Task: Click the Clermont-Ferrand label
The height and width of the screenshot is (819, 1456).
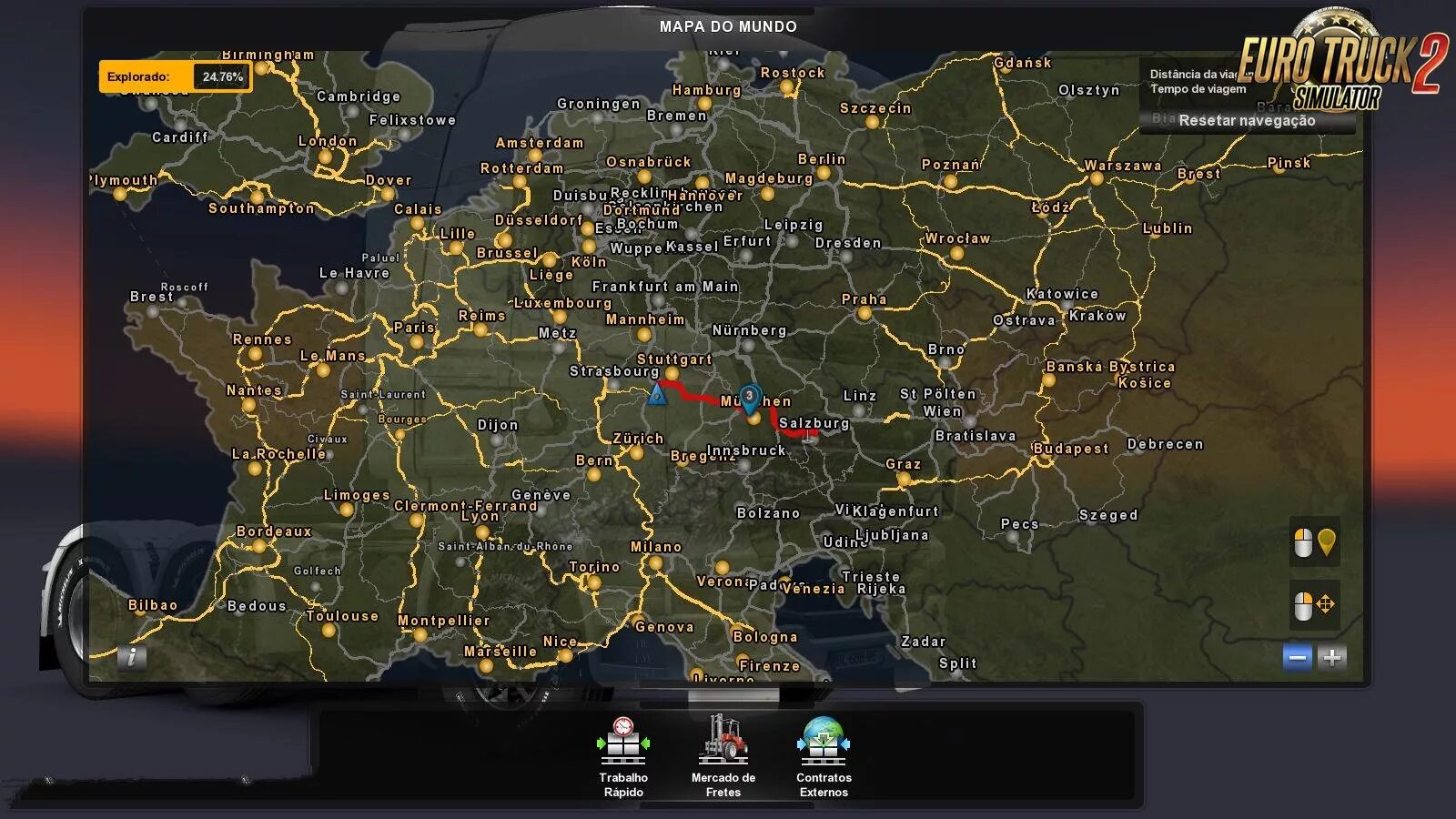Action: (x=465, y=506)
